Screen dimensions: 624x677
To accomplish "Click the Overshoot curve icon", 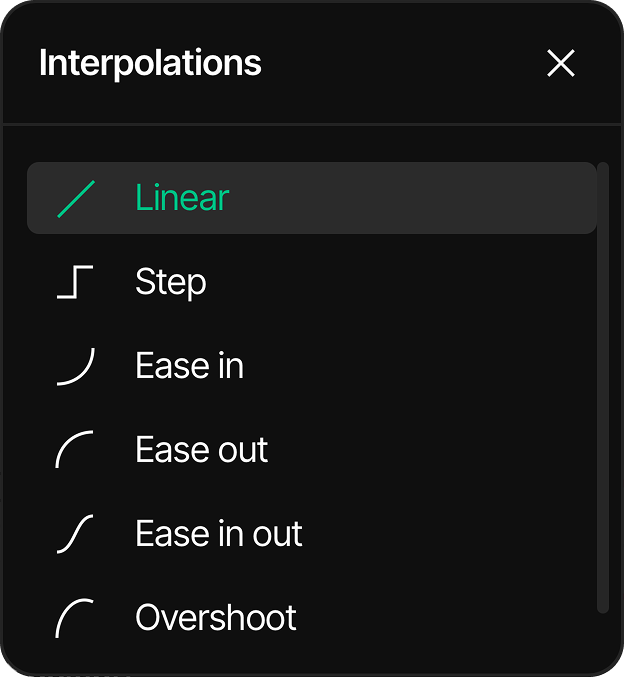I will click(x=75, y=618).
